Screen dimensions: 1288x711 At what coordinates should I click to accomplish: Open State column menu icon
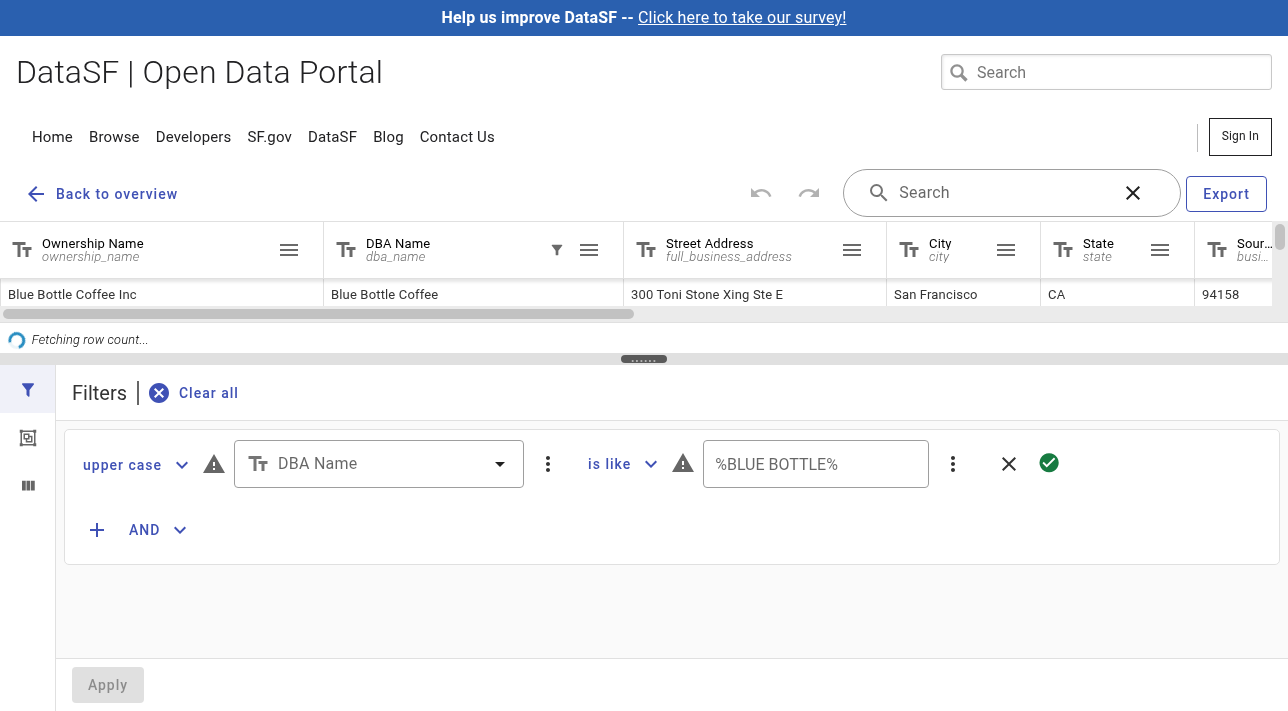[x=1160, y=250]
